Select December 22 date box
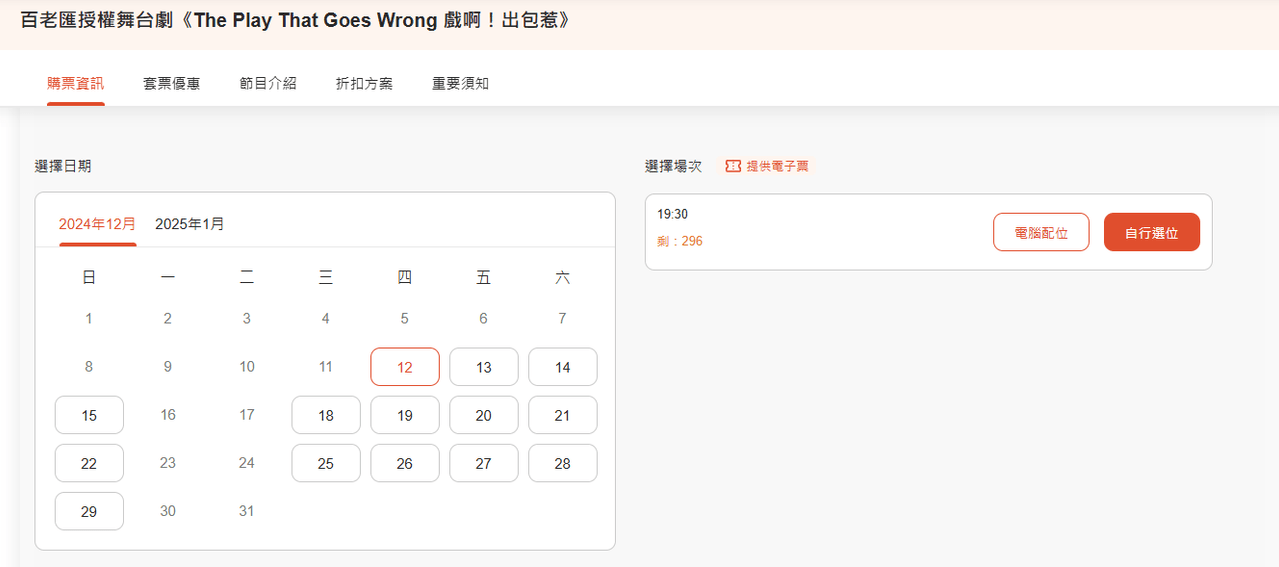The width and height of the screenshot is (1279, 567). 89,463
